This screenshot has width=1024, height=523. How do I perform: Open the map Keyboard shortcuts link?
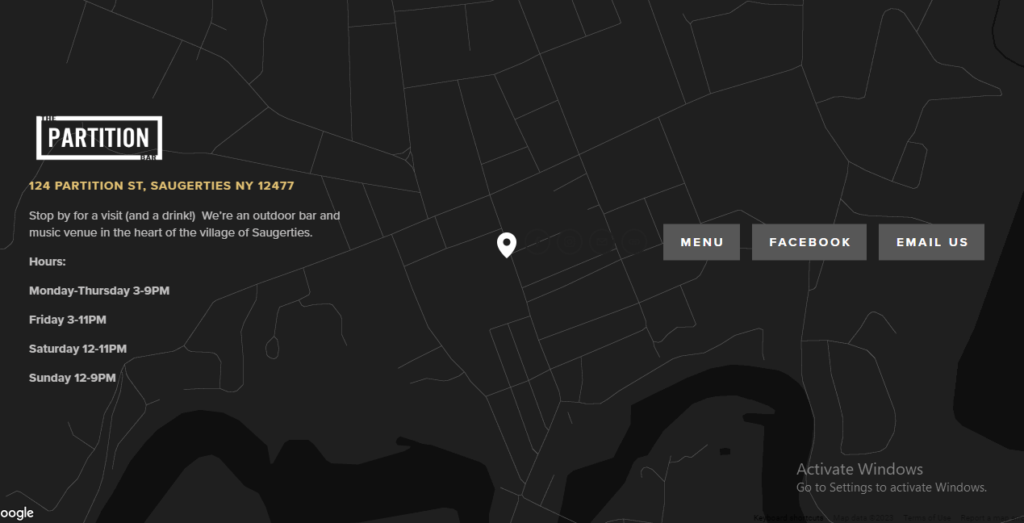click(788, 518)
